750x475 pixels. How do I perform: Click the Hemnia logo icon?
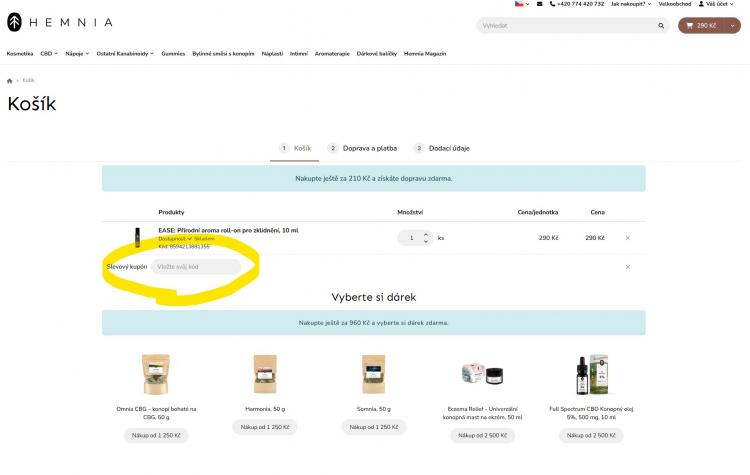pos(14,22)
